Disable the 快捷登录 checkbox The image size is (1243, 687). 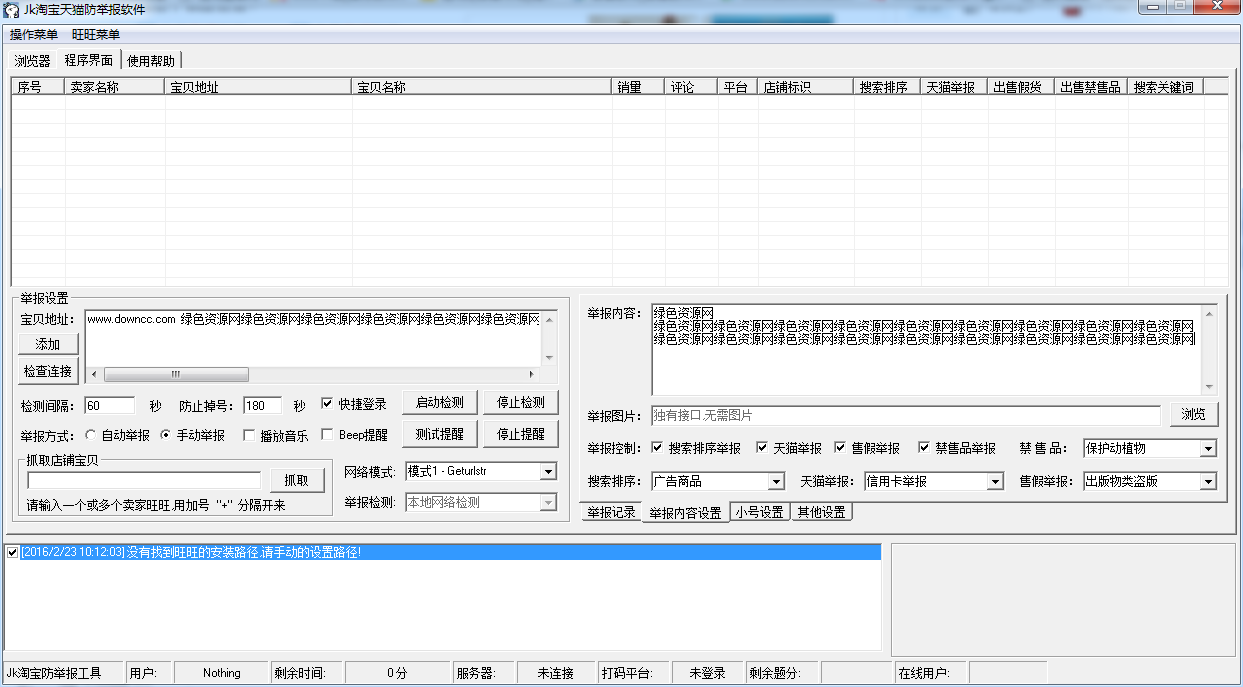tap(327, 404)
